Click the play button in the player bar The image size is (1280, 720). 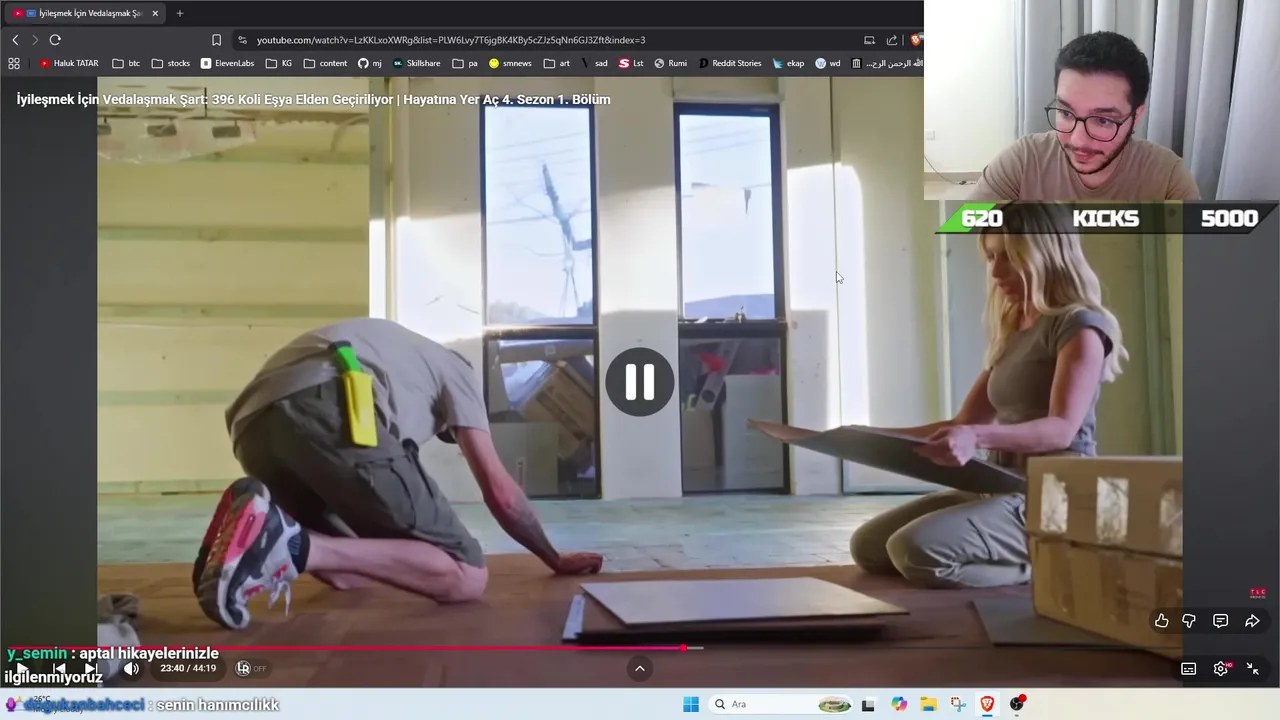[x=22, y=668]
